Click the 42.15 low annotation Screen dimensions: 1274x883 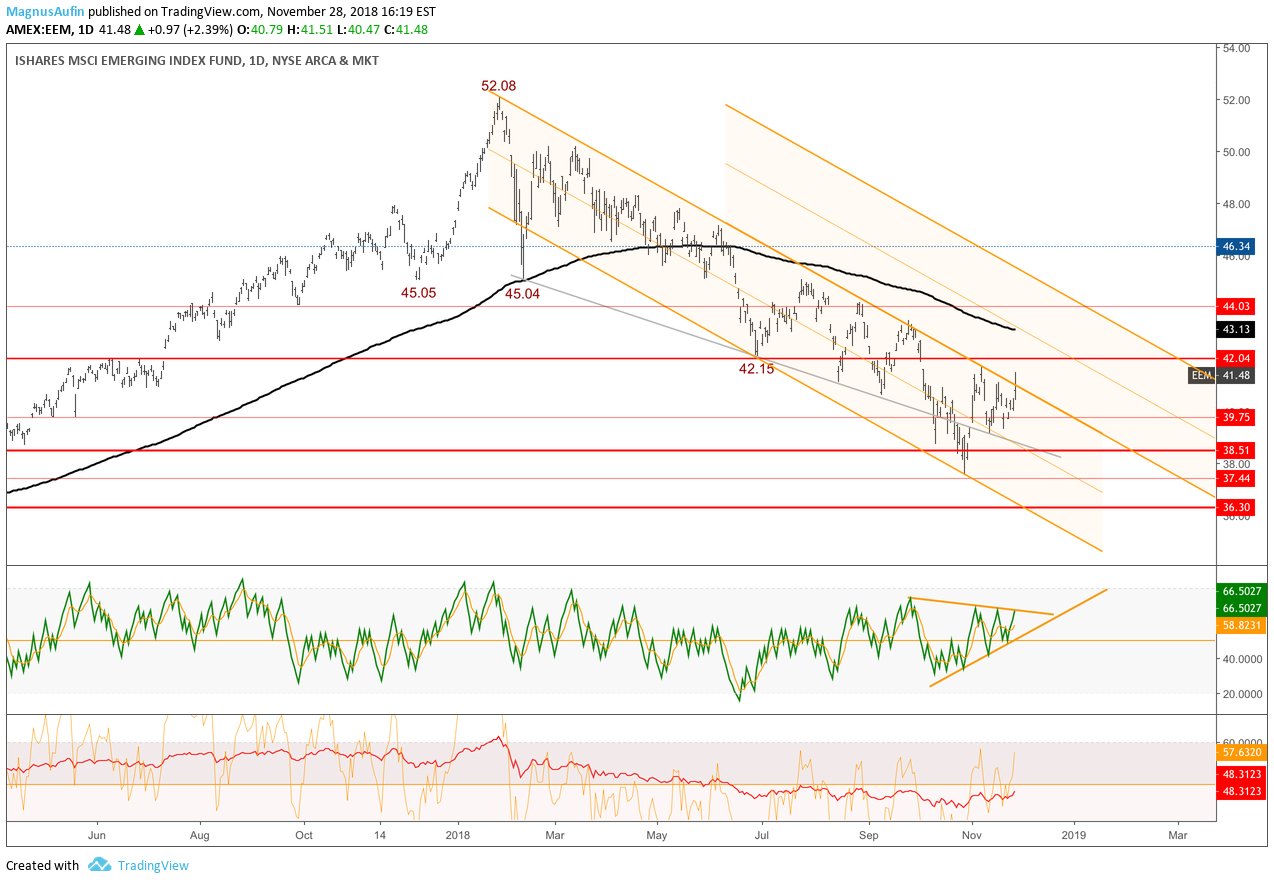pos(757,369)
